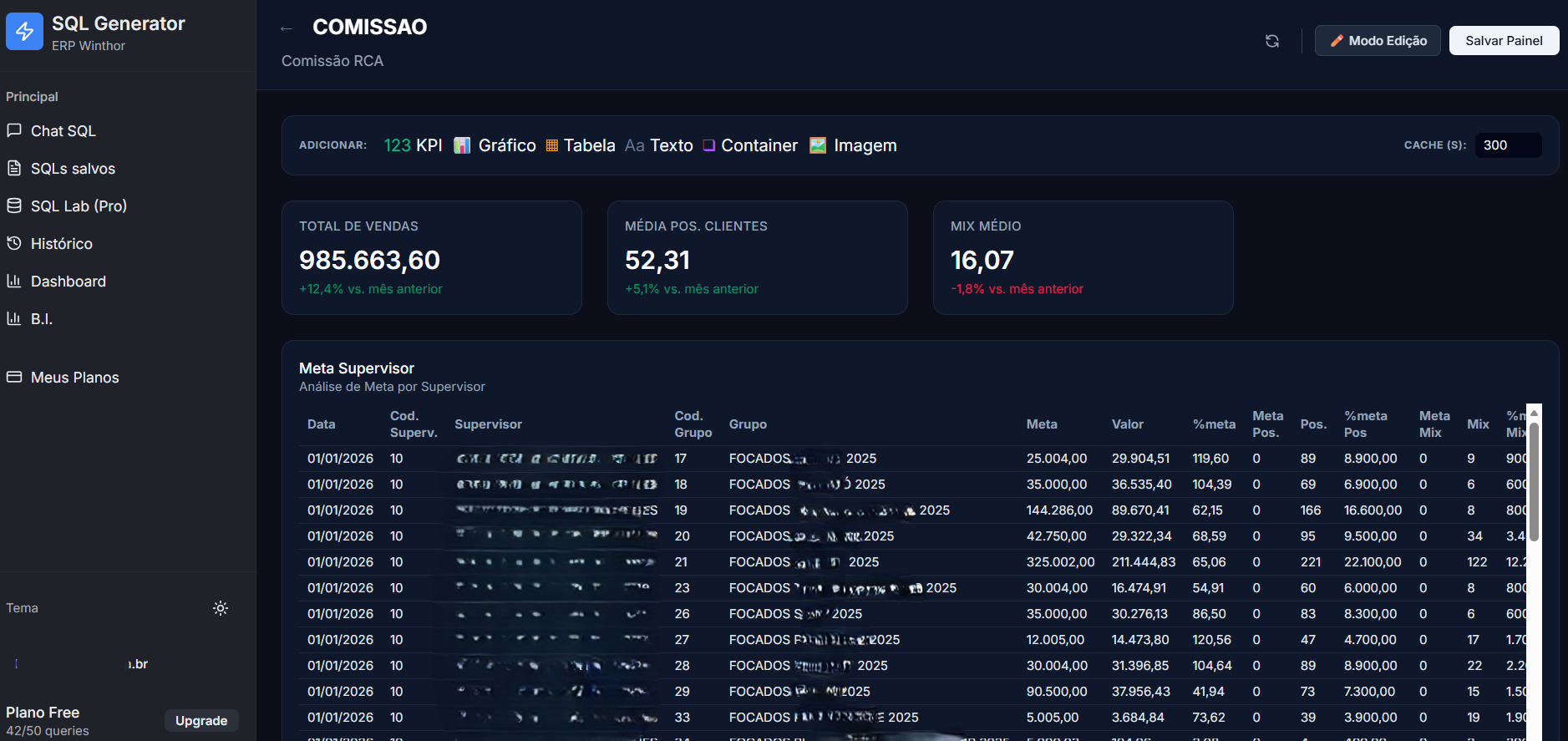Click the Meta value 25.004,00
Viewport: 1568px width, 741px height.
coord(1057,459)
